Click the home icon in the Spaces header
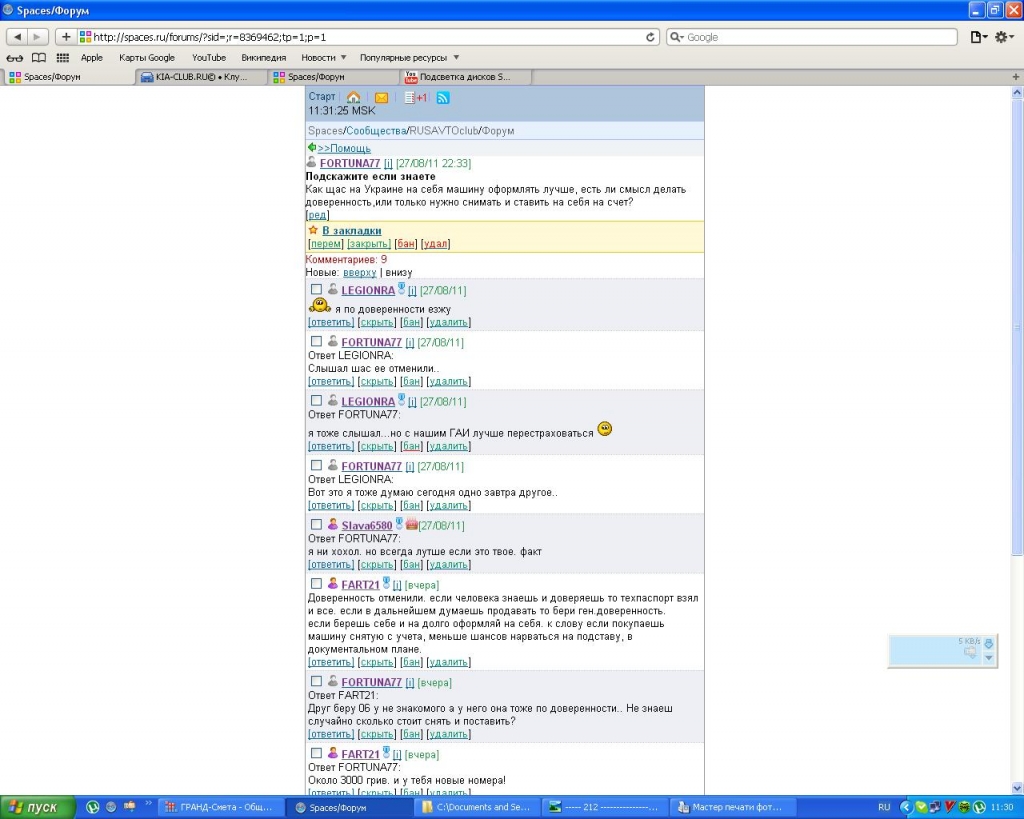The image size is (1024, 819). click(353, 97)
